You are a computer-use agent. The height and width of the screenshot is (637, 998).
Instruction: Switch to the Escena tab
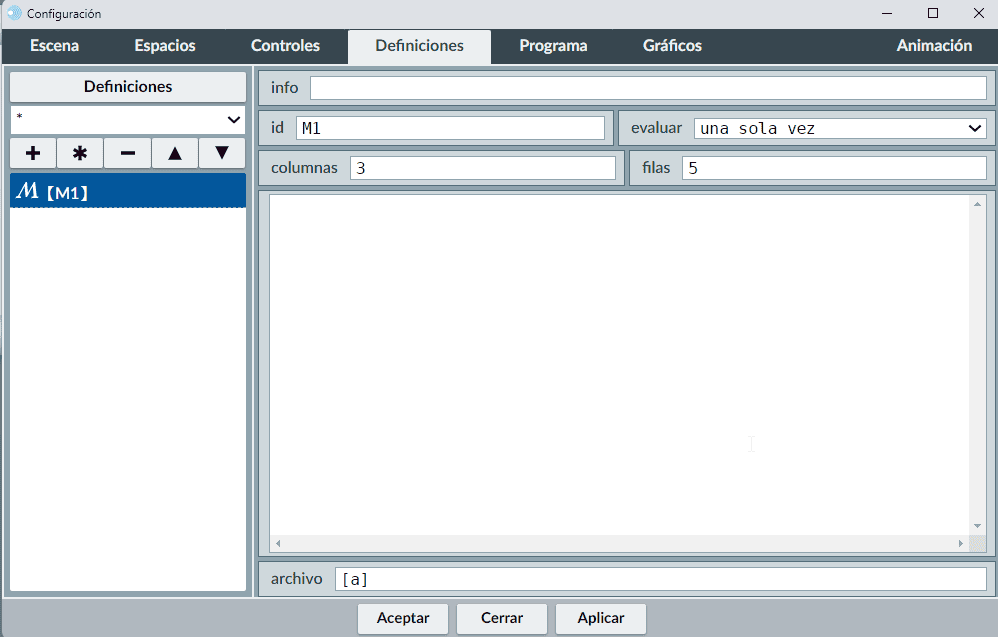pyautogui.click(x=55, y=46)
